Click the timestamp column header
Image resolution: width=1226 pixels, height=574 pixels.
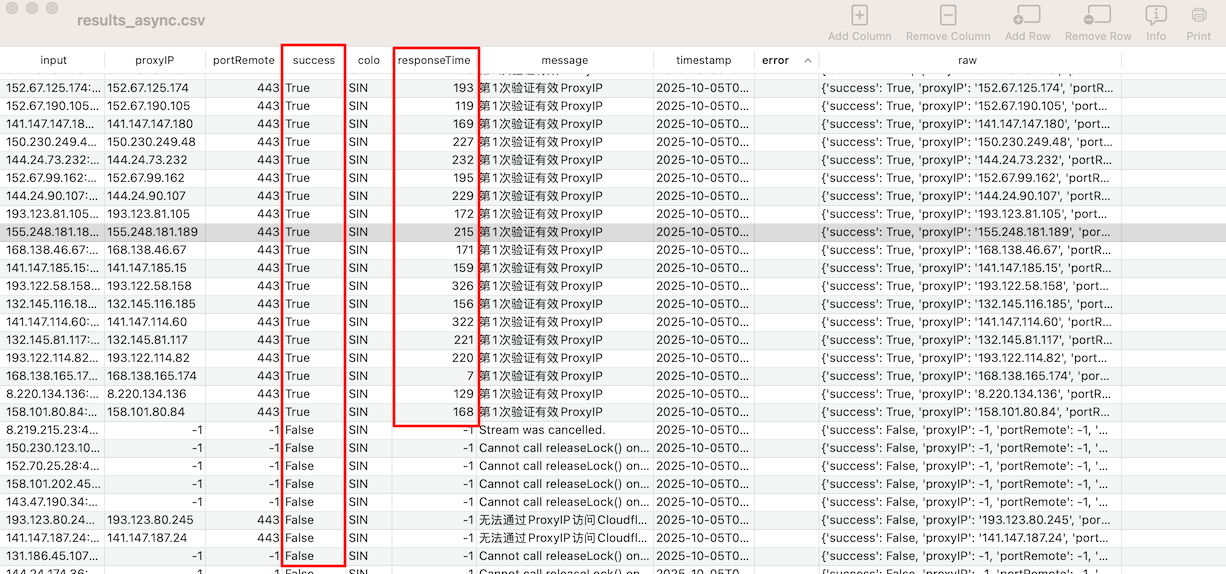pos(703,60)
